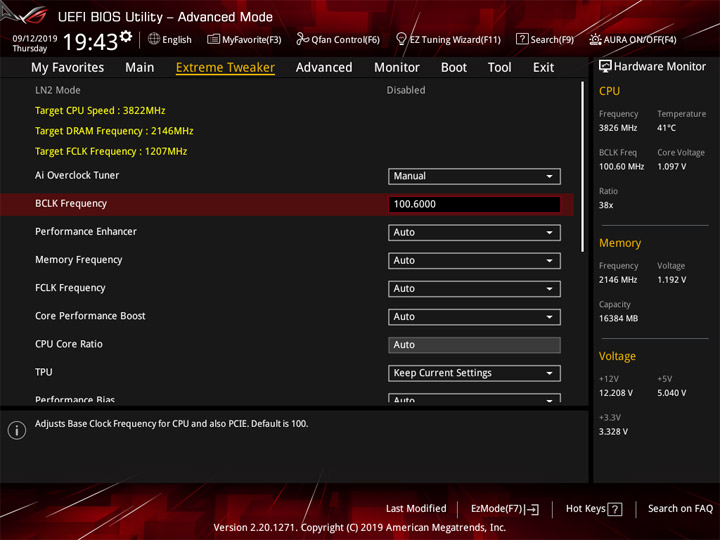
Task: Select the Ai Overclock Tuner label
Action: pyautogui.click(x=77, y=175)
